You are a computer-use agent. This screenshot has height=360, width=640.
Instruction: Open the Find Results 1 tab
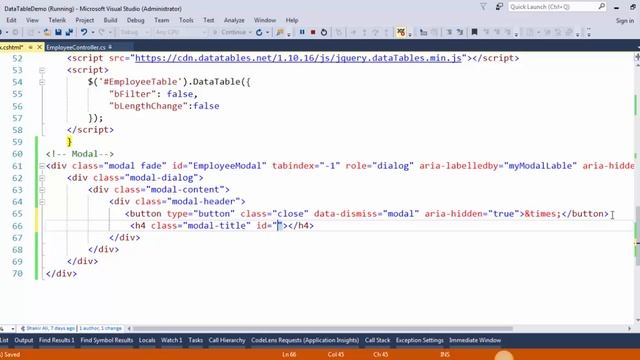click(x=57, y=340)
